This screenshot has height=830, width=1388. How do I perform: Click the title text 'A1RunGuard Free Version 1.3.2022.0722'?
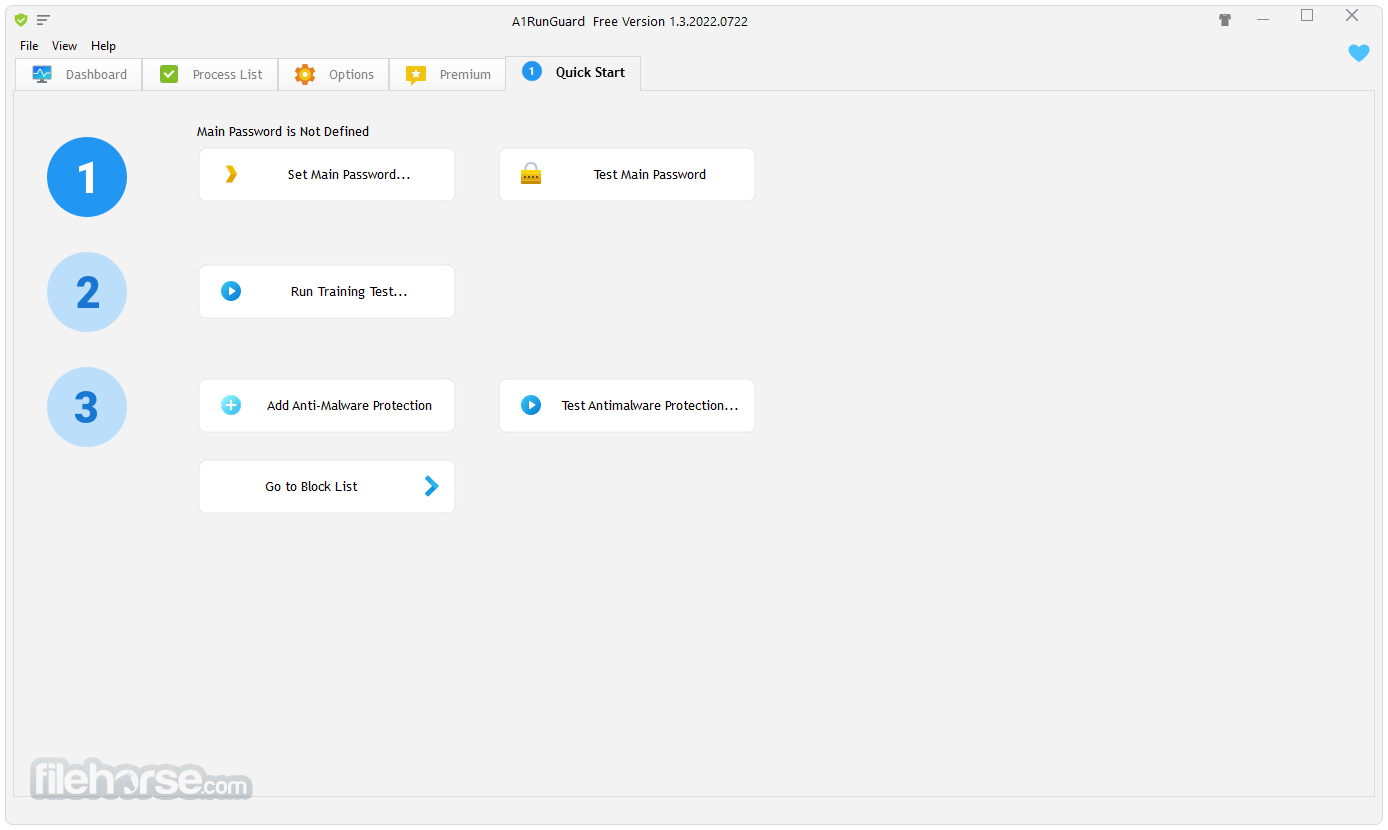click(x=630, y=21)
